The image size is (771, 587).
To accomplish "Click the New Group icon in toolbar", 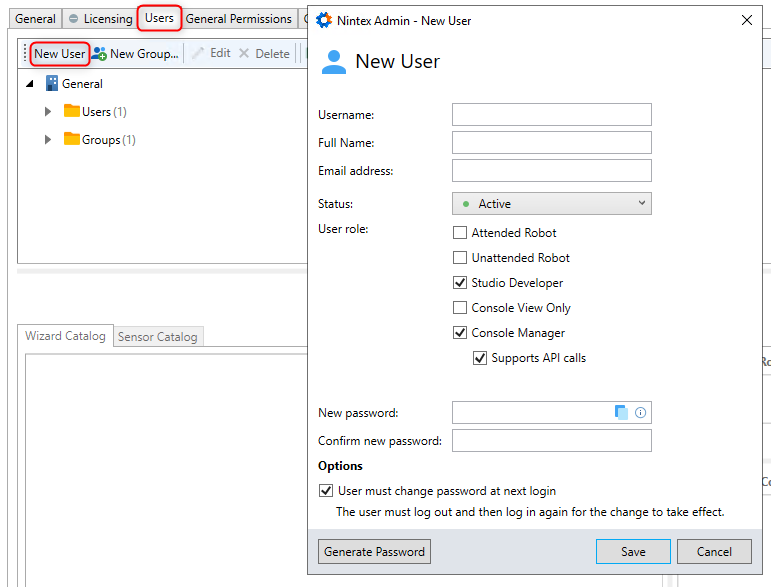I will pos(99,54).
